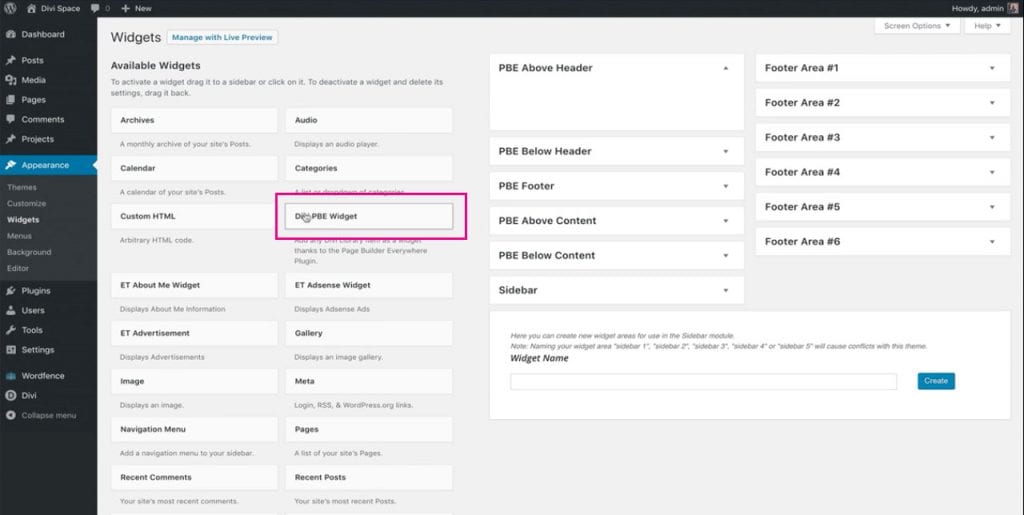The image size is (1024, 515).
Task: Open the Users icon in sidebar
Action: point(11,310)
